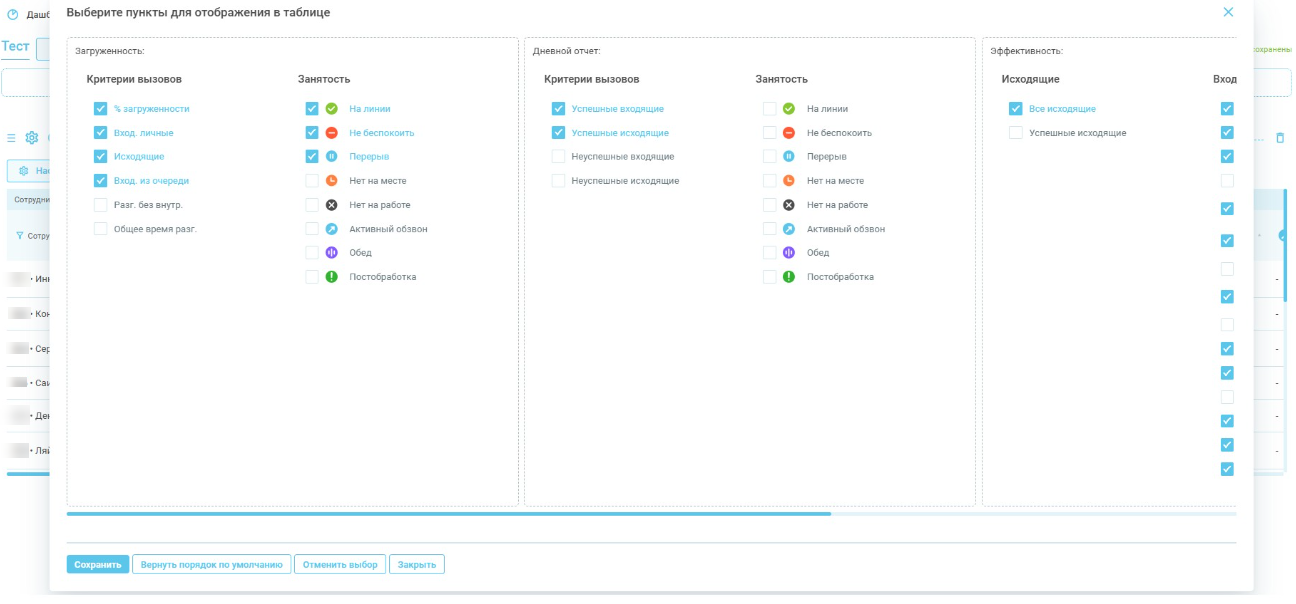Click purple Обед icon in Дневной отчет
The image size is (1296, 604).
tap(789, 253)
